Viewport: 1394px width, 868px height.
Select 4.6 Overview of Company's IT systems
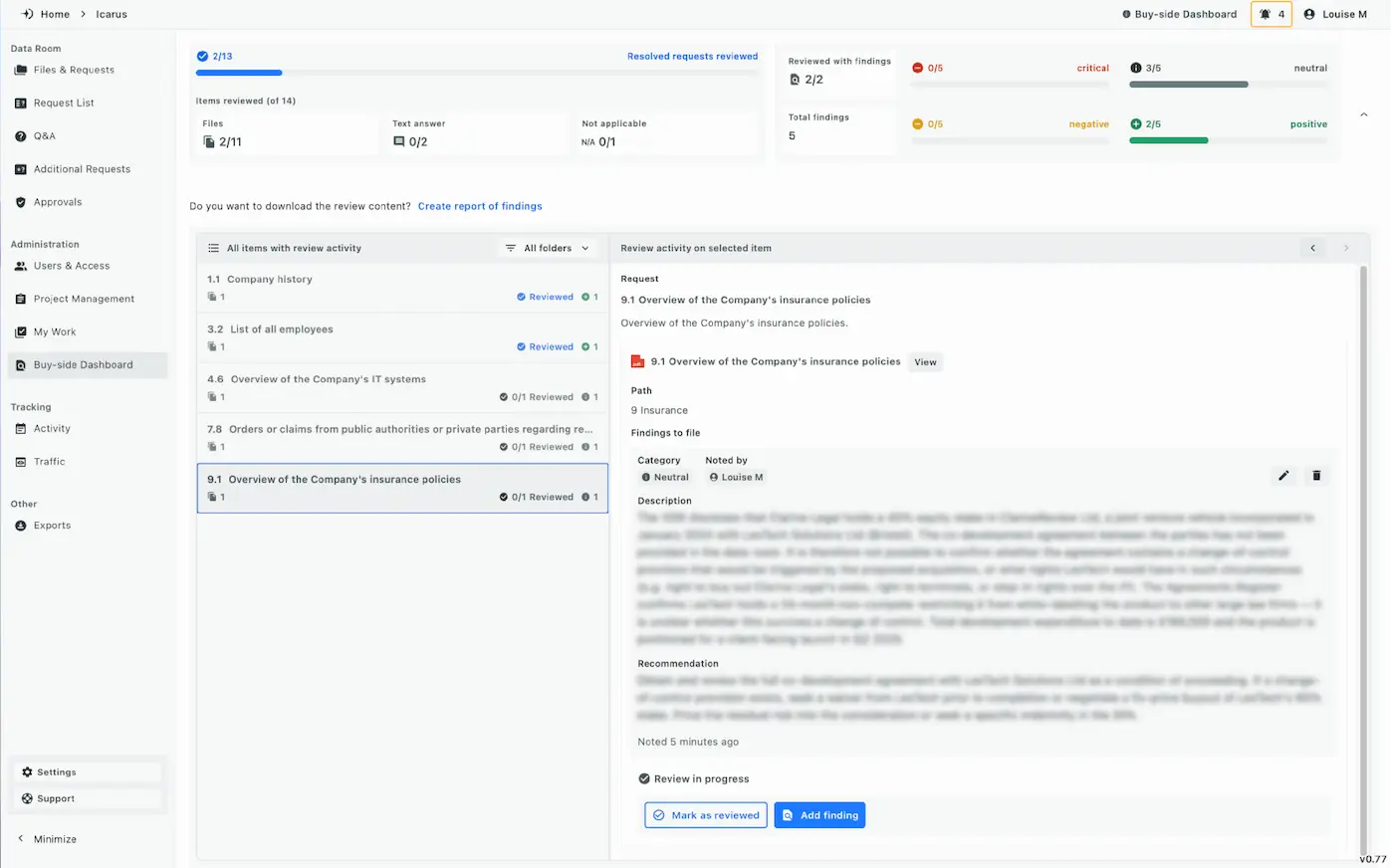pos(402,387)
